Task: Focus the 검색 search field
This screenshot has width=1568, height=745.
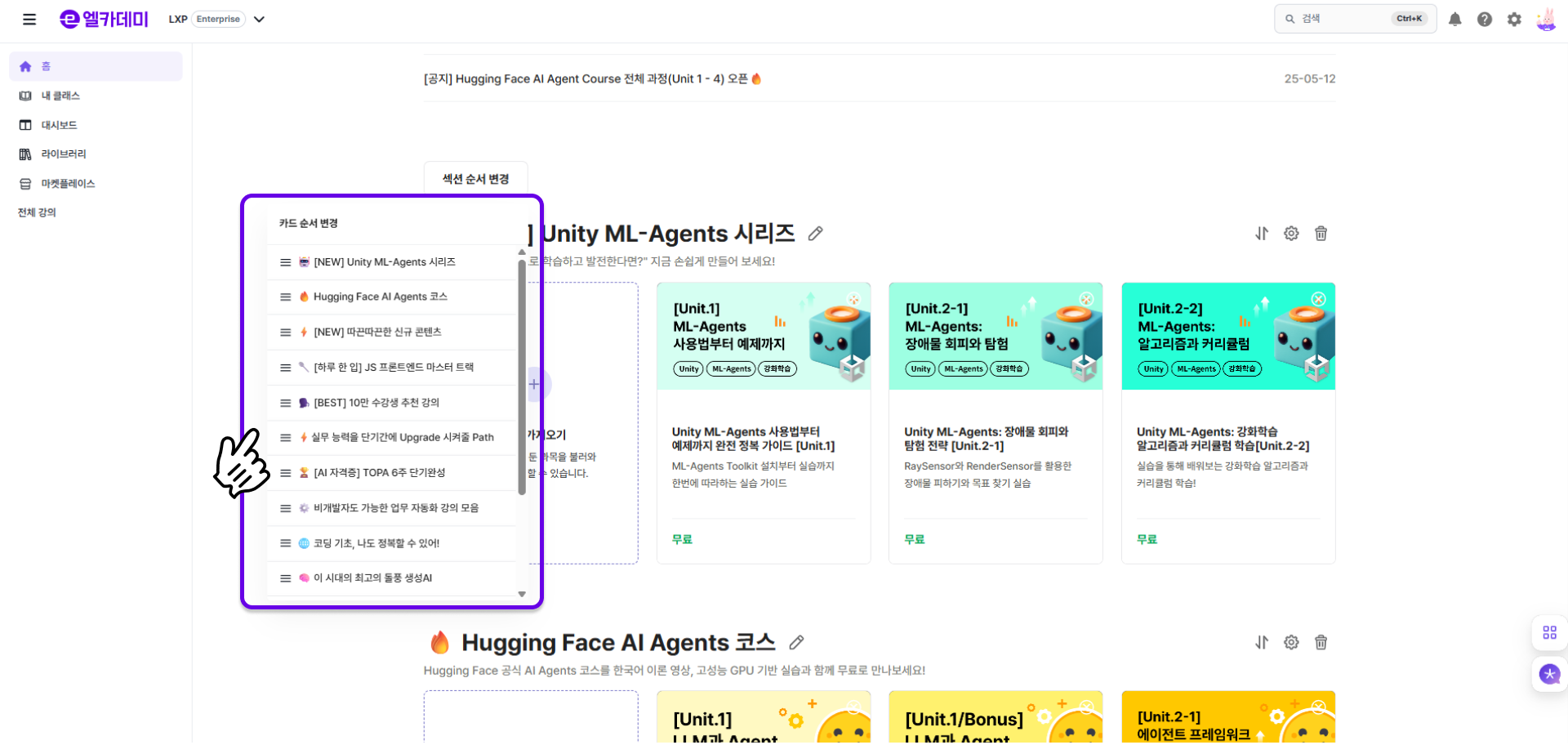Action: [x=1354, y=19]
